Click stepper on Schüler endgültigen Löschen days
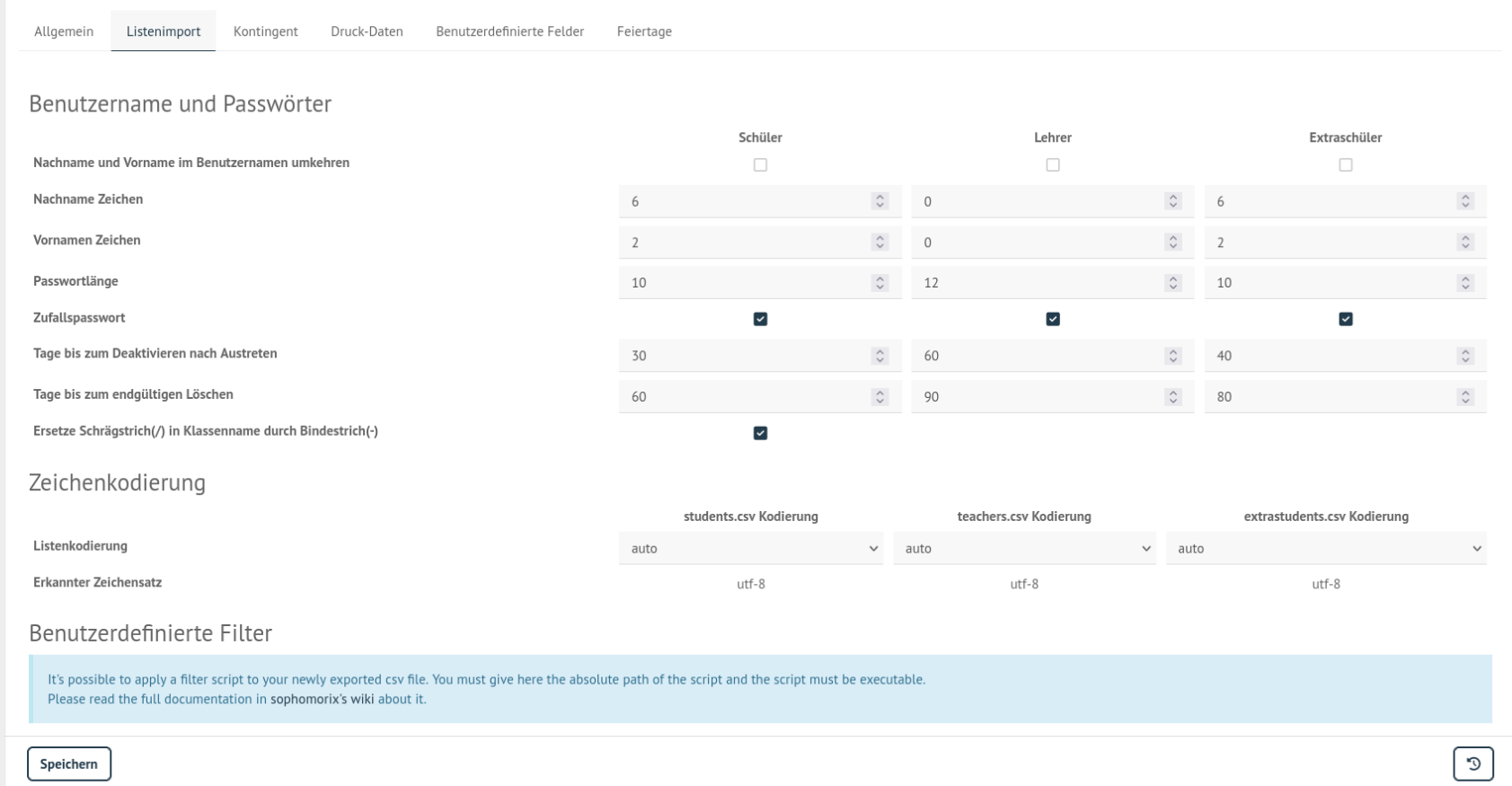This screenshot has height=786, width=1512. coord(880,396)
